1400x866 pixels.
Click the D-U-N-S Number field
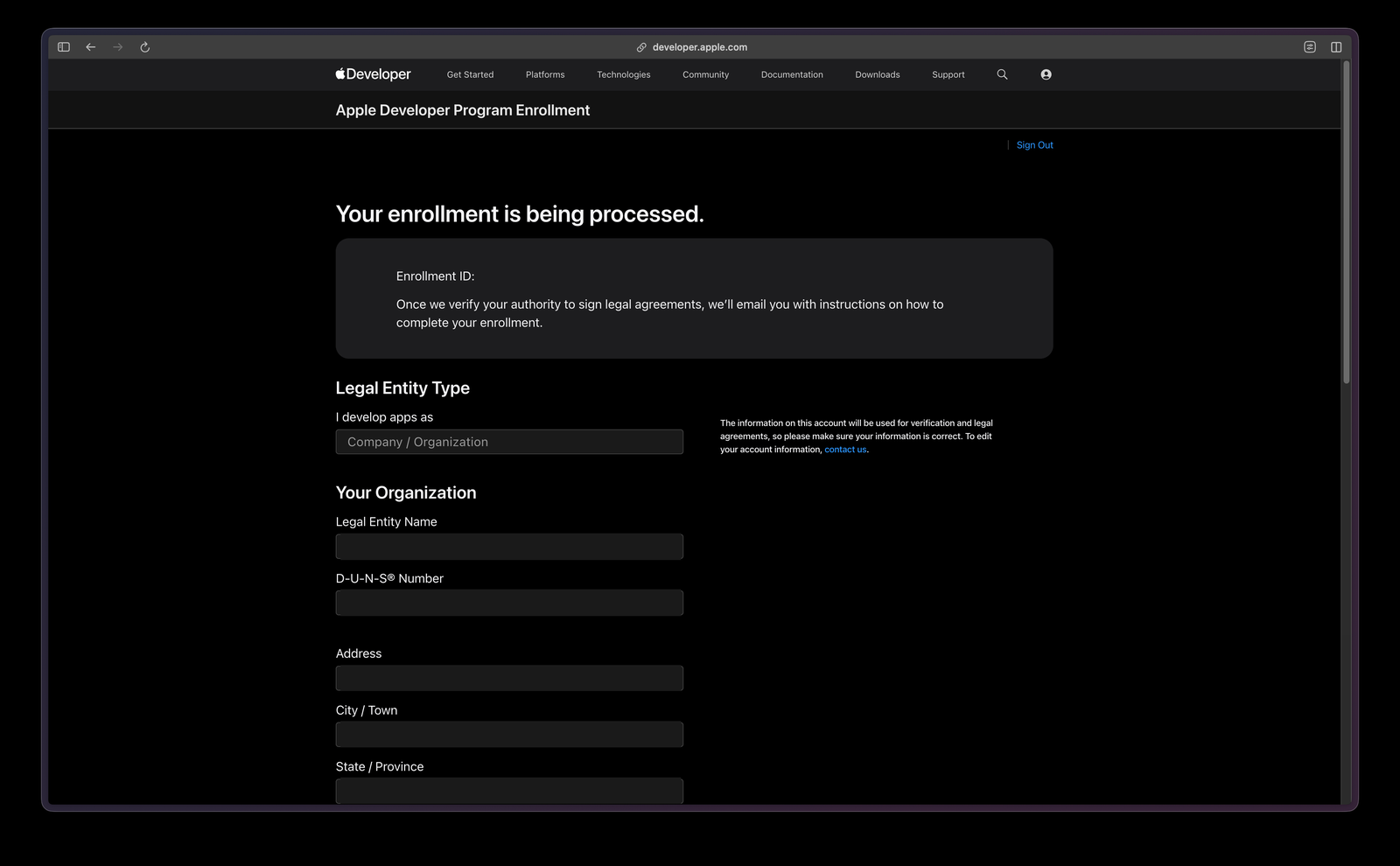tap(509, 603)
